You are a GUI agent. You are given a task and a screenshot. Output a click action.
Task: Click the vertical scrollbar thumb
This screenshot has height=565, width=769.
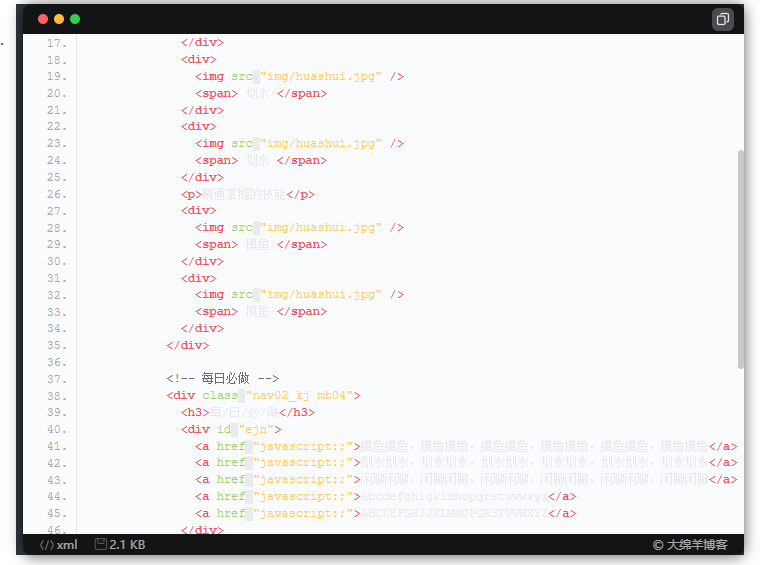point(741,259)
